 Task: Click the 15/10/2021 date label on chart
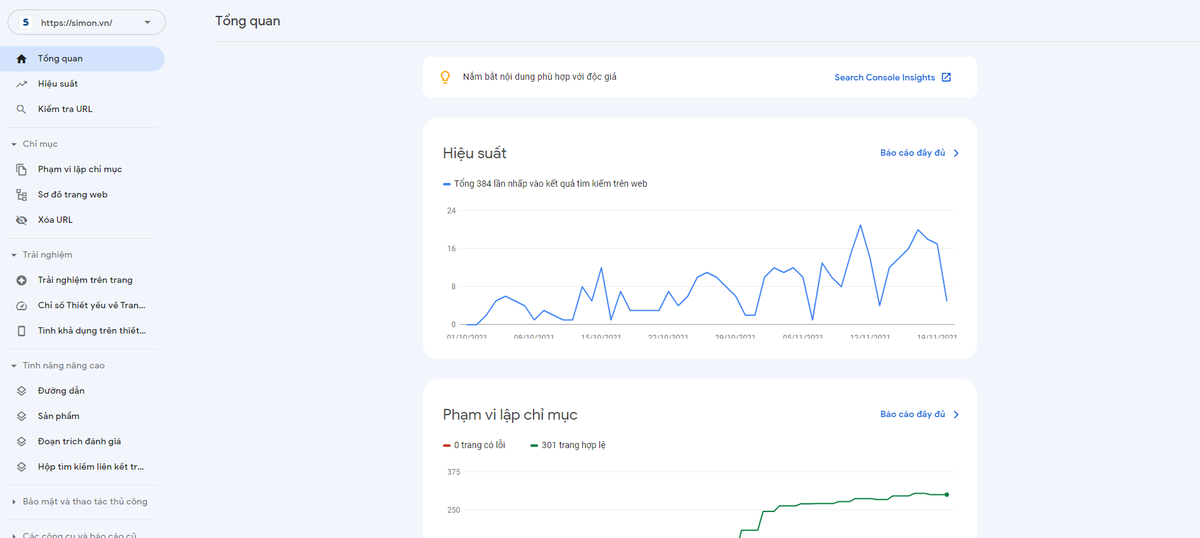pos(600,337)
